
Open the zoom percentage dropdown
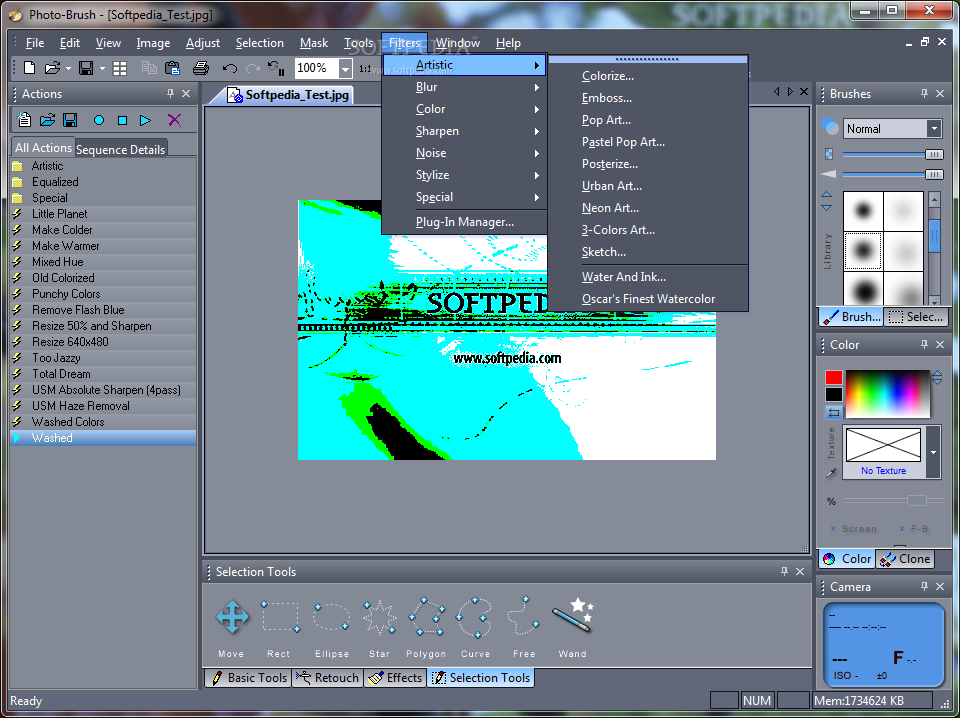tap(345, 69)
